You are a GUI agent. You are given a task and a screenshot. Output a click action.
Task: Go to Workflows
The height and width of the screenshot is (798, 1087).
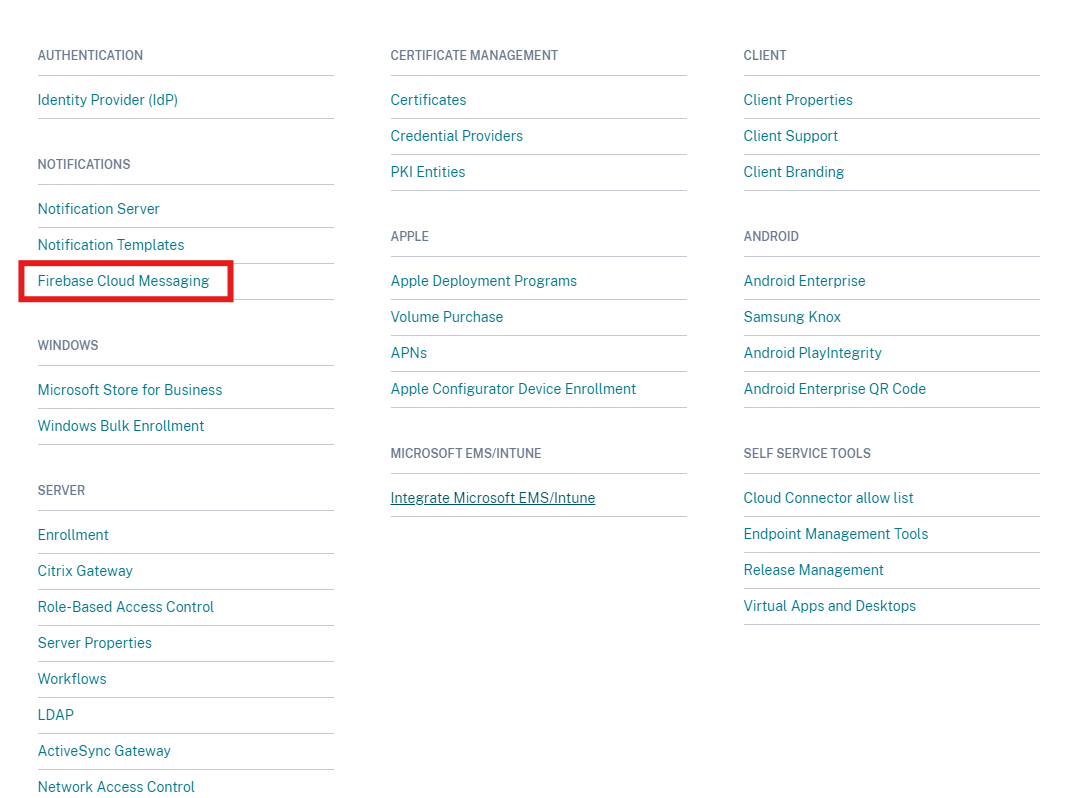pos(72,679)
